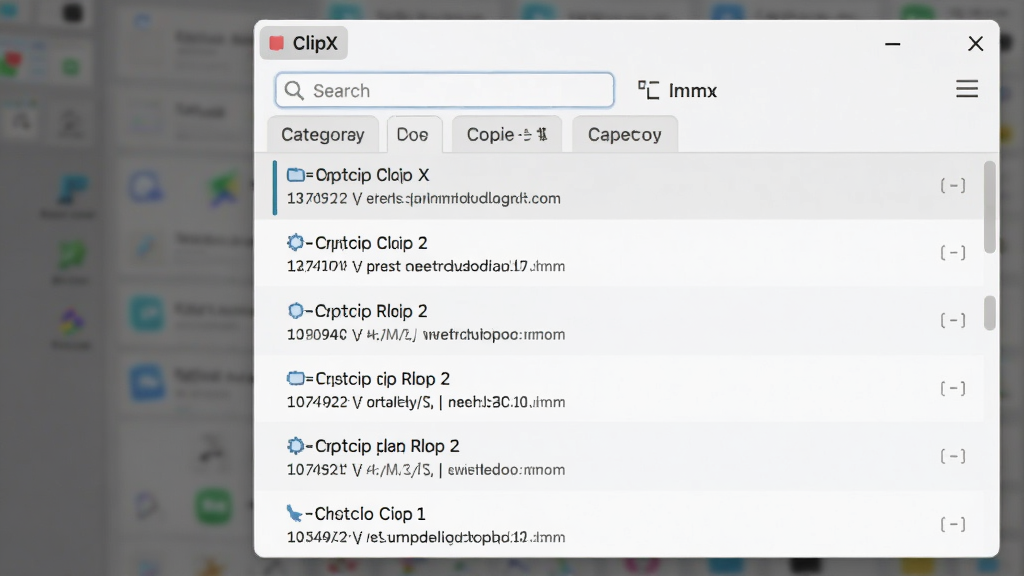This screenshot has width=1024, height=576.
Task: Collapse the Crptcip Cloip 2 entry
Action: (953, 253)
